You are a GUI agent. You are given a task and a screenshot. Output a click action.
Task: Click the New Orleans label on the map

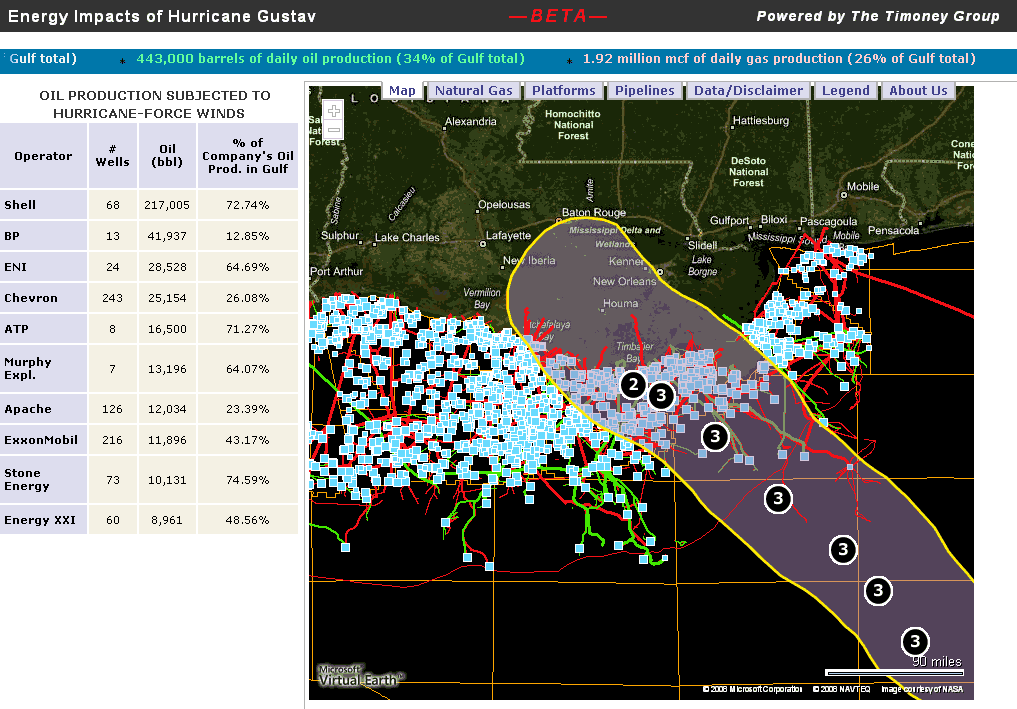click(x=625, y=282)
